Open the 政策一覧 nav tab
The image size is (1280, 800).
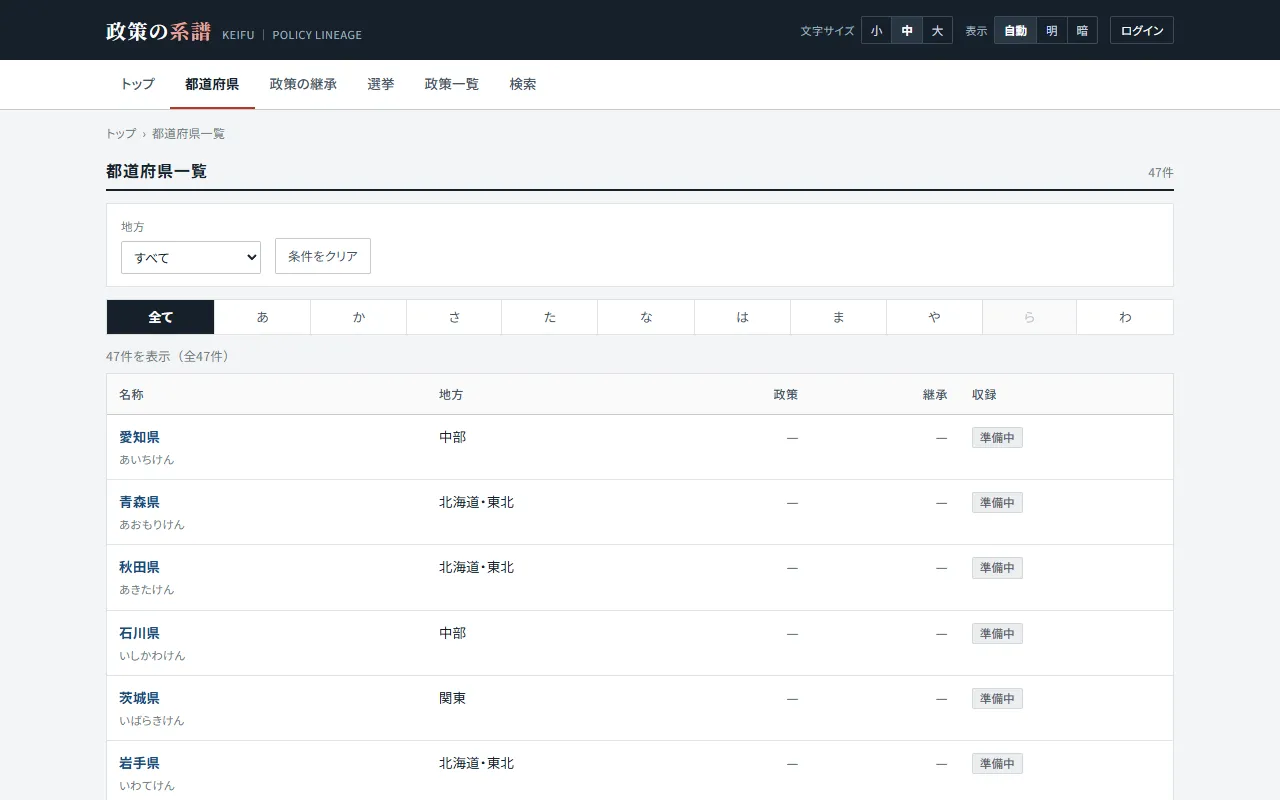[452, 84]
